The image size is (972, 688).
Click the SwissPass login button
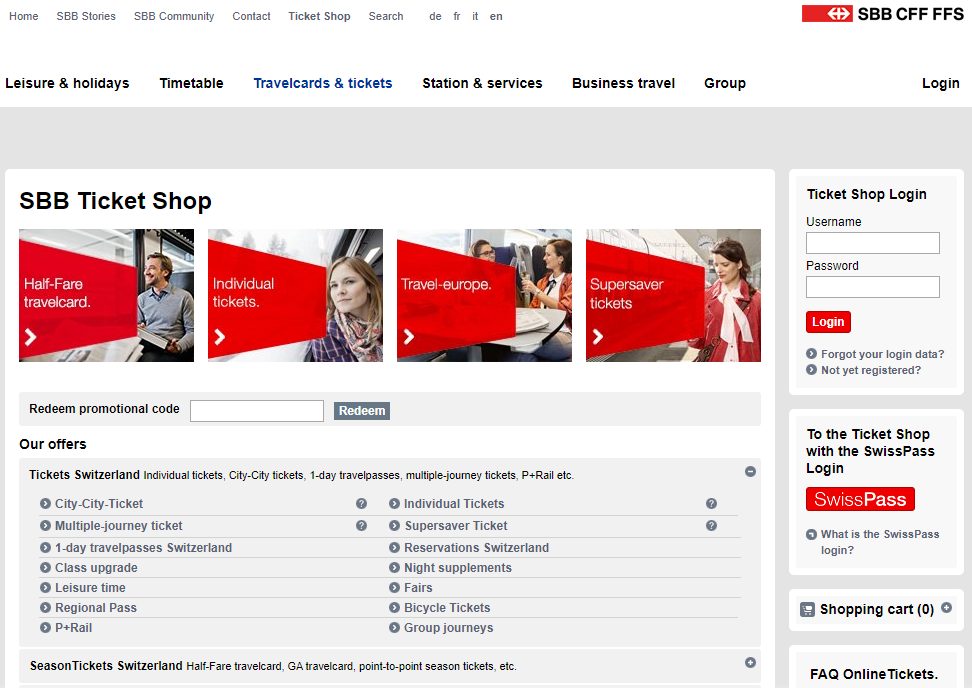(860, 499)
